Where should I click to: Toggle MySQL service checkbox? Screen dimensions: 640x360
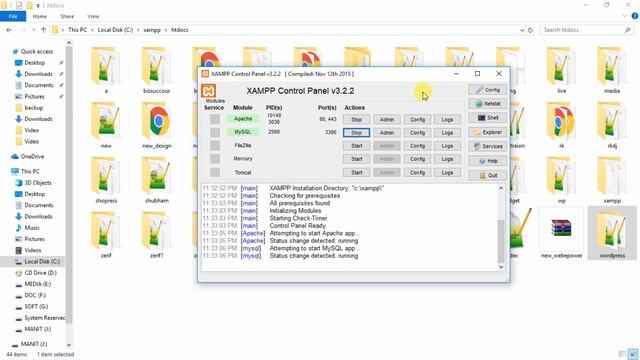[x=215, y=132]
